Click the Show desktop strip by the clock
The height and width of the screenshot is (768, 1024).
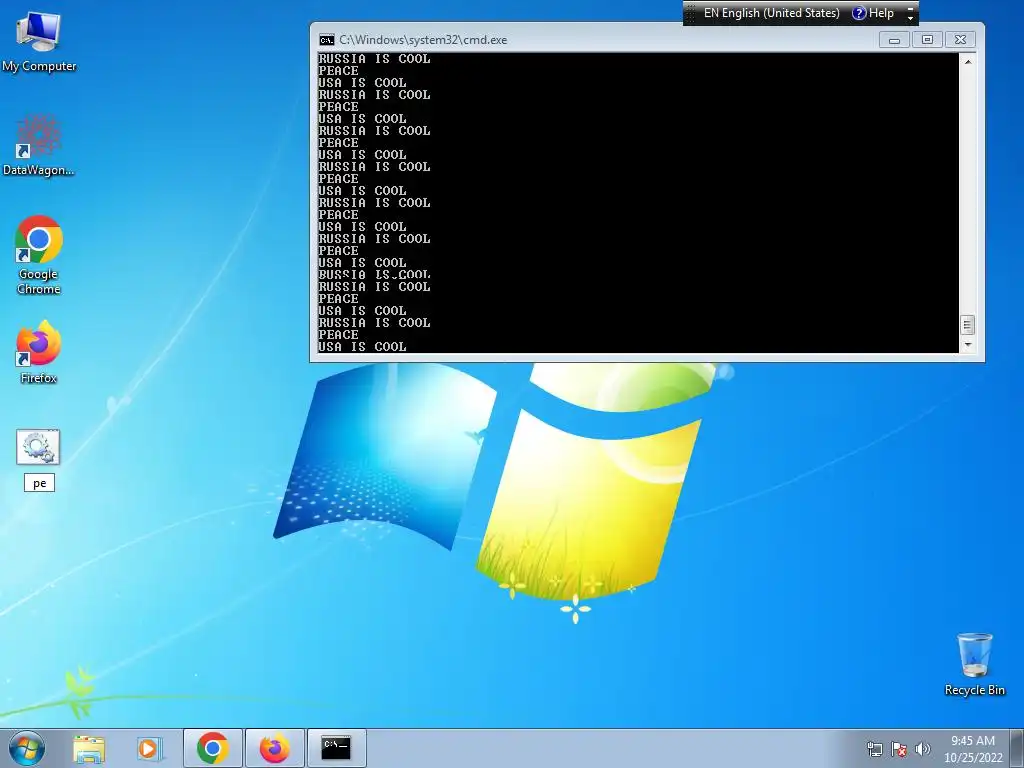click(1017, 748)
